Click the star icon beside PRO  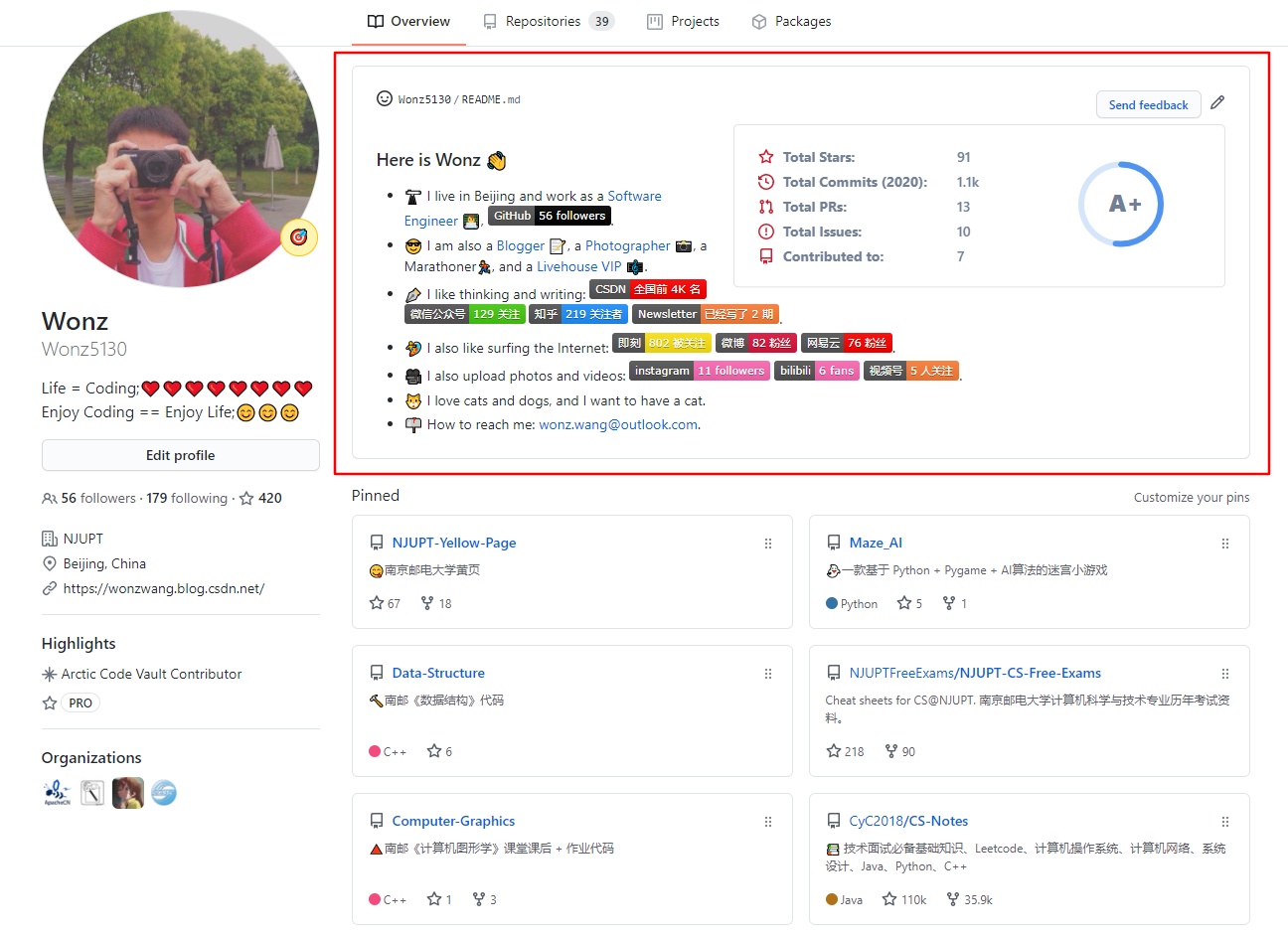pyautogui.click(x=50, y=703)
